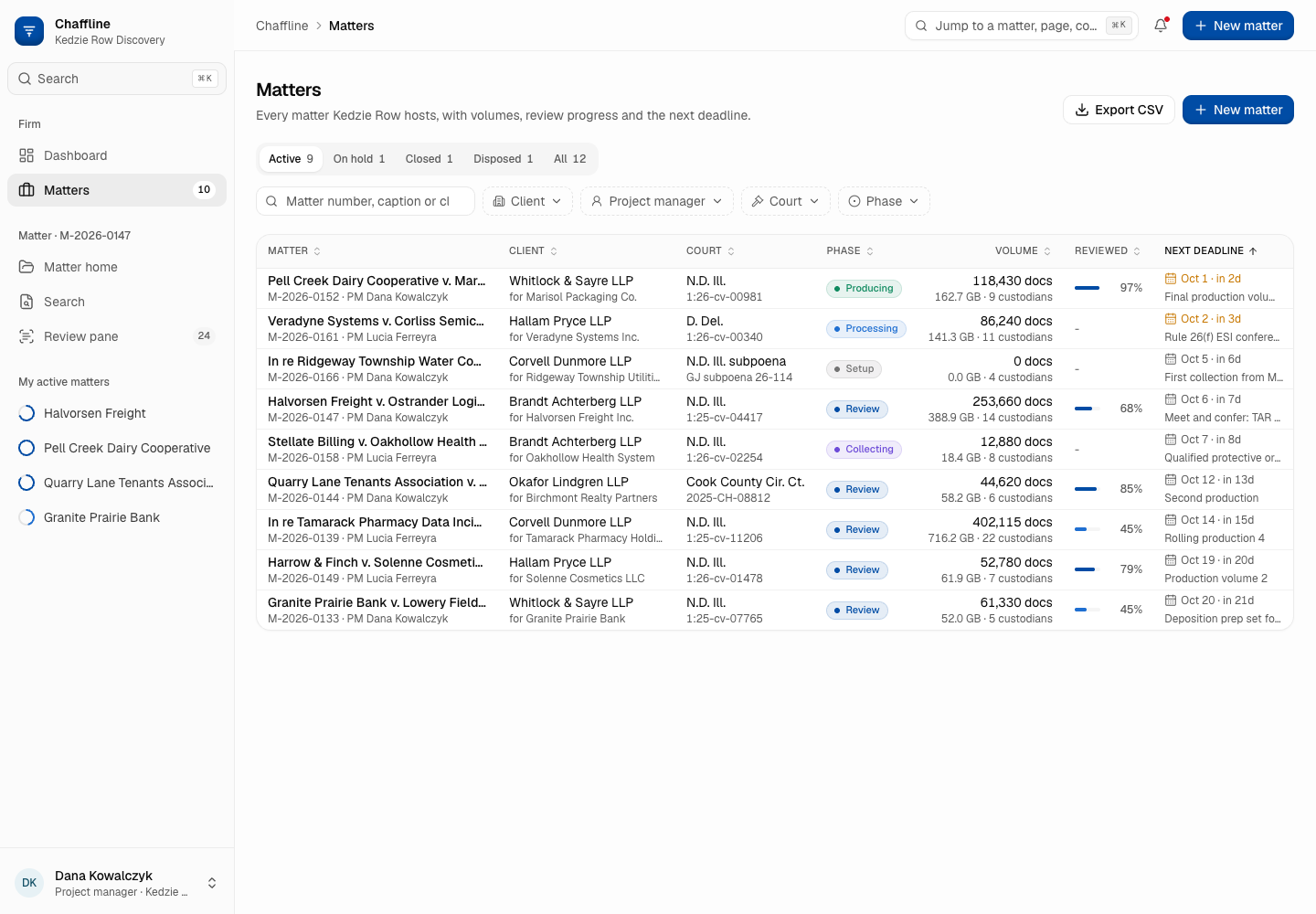Click the Review pane icon

[x=27, y=336]
